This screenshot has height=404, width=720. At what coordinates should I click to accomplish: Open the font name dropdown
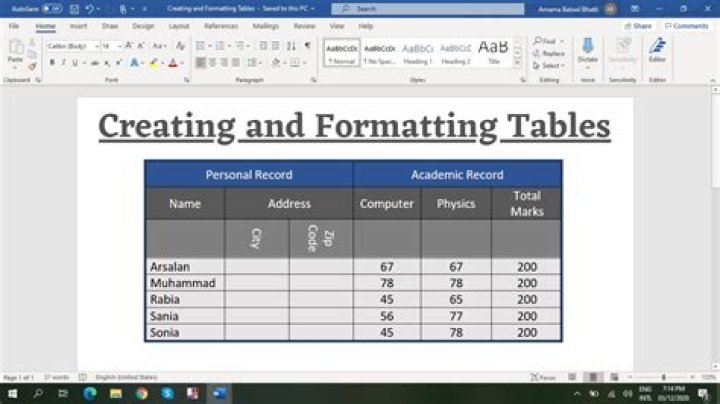click(x=96, y=46)
